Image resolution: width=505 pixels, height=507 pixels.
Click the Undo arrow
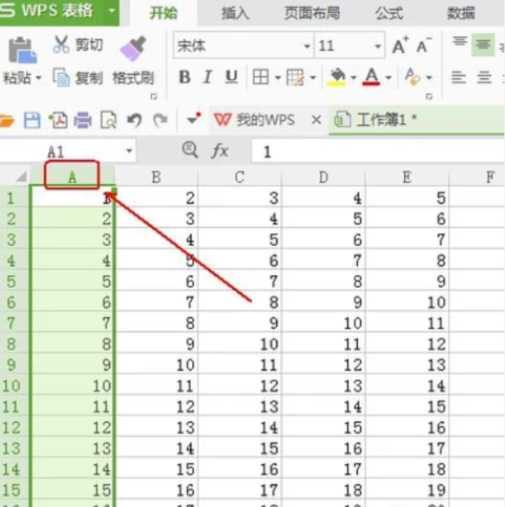pos(134,120)
